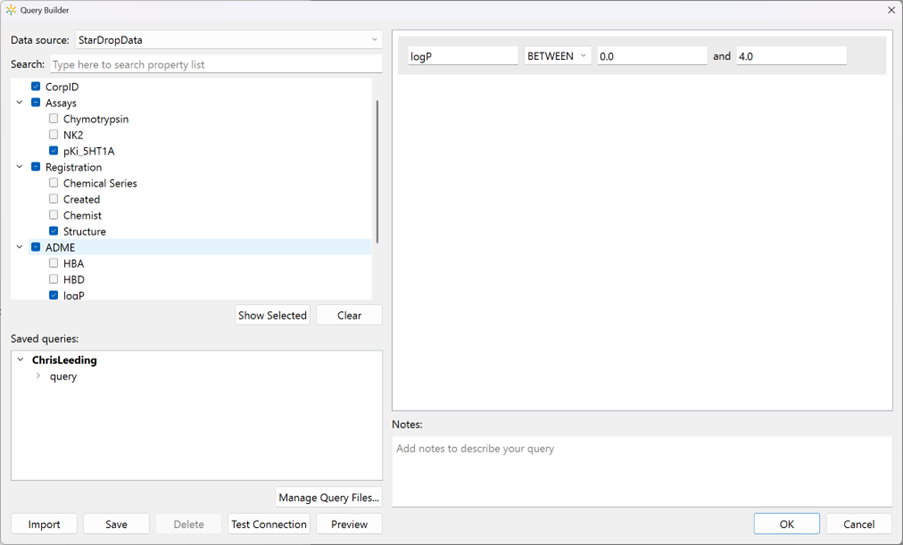Click the Show Selected button
903x545 pixels.
[272, 315]
